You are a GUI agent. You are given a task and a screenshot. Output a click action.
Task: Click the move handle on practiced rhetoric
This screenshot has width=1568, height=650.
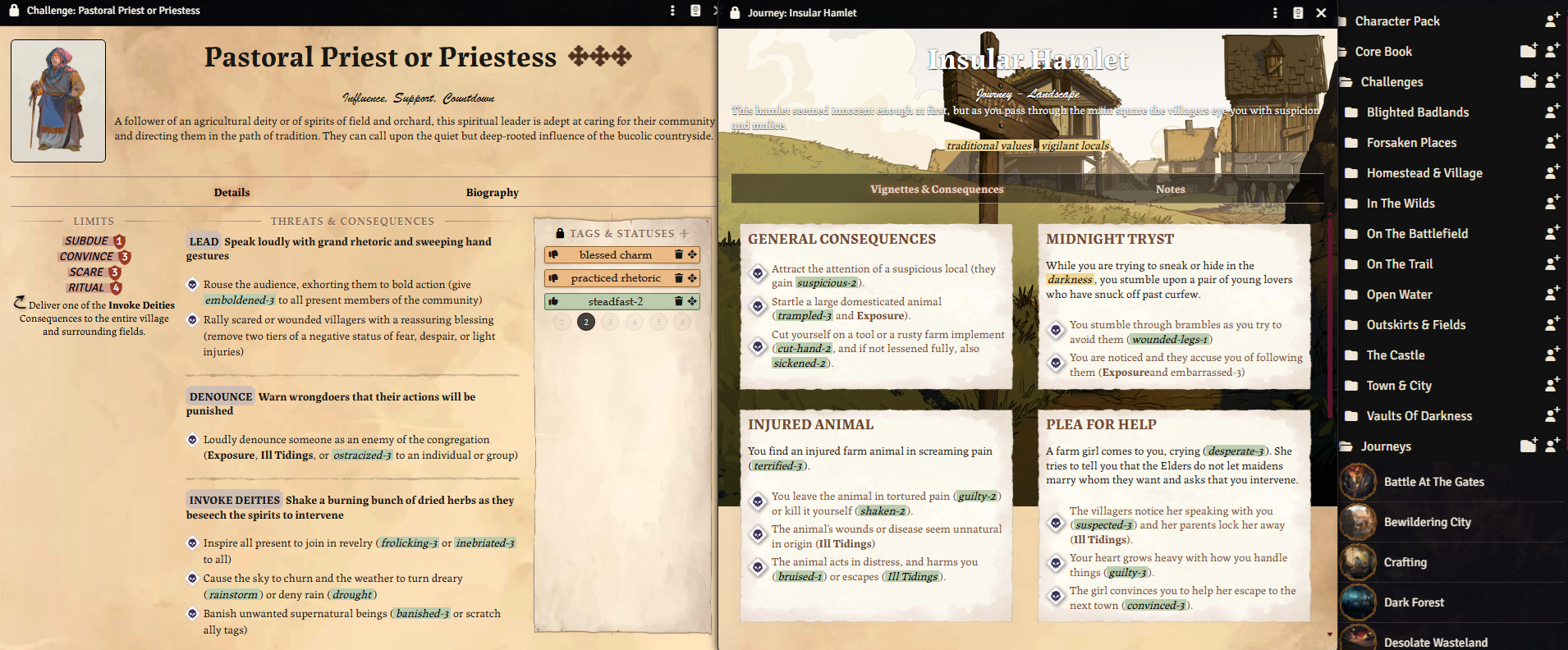tap(692, 278)
